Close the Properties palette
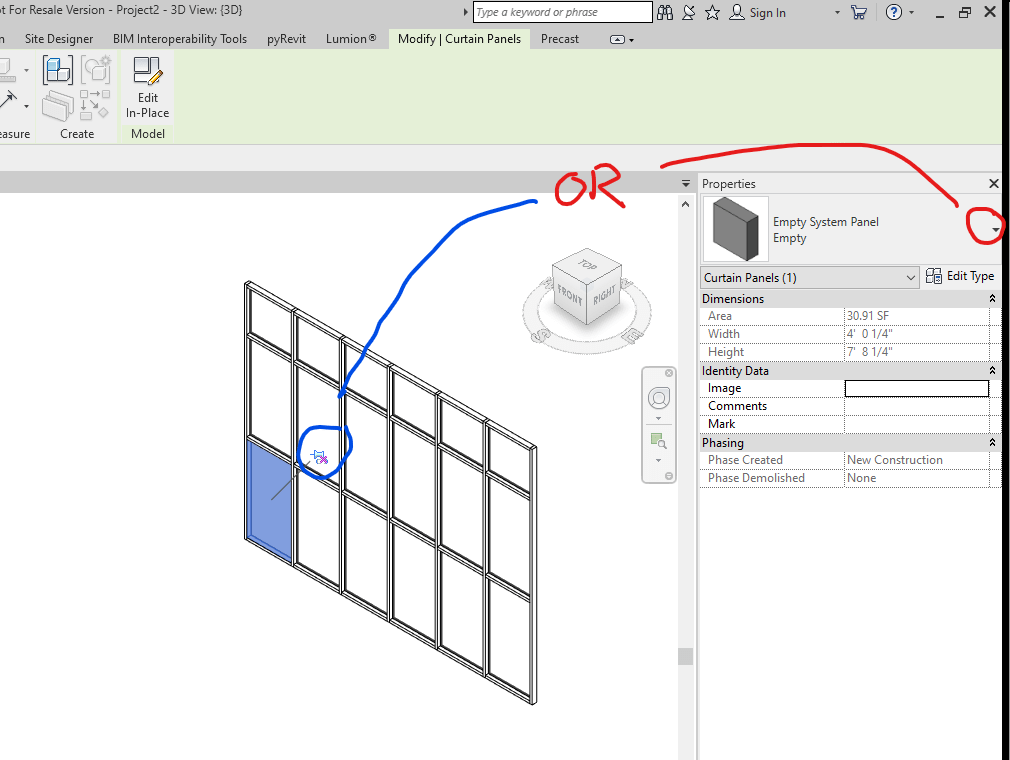 993,183
